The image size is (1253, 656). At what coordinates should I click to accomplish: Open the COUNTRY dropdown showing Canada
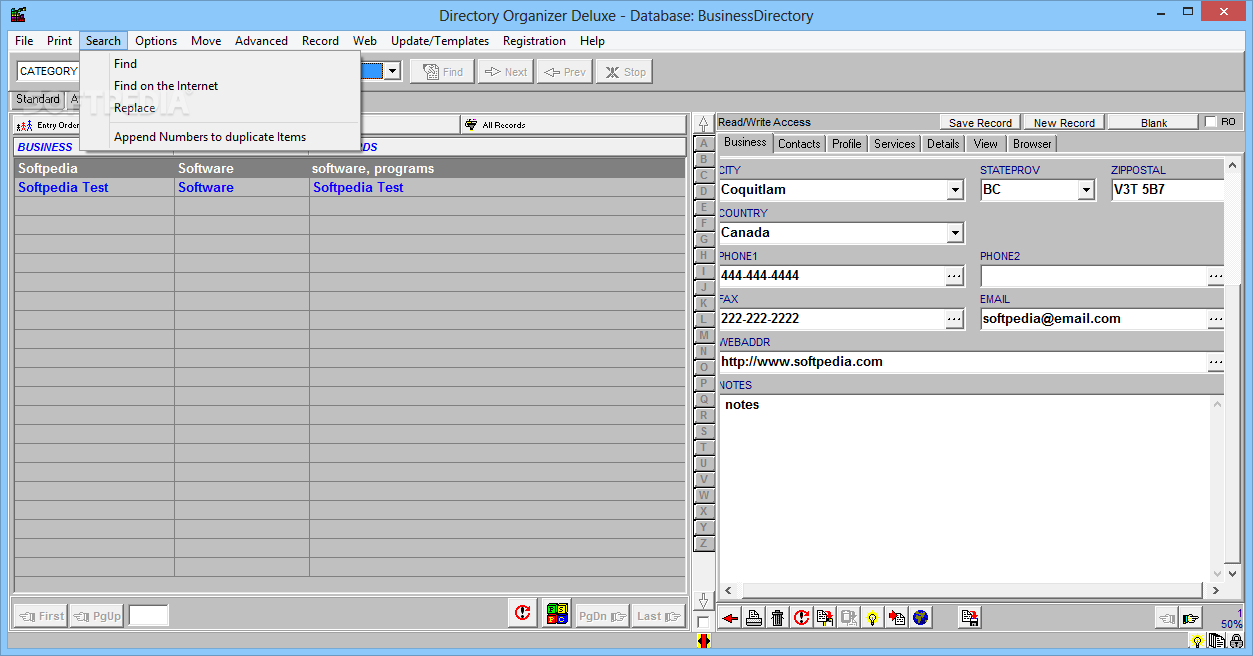(x=955, y=233)
